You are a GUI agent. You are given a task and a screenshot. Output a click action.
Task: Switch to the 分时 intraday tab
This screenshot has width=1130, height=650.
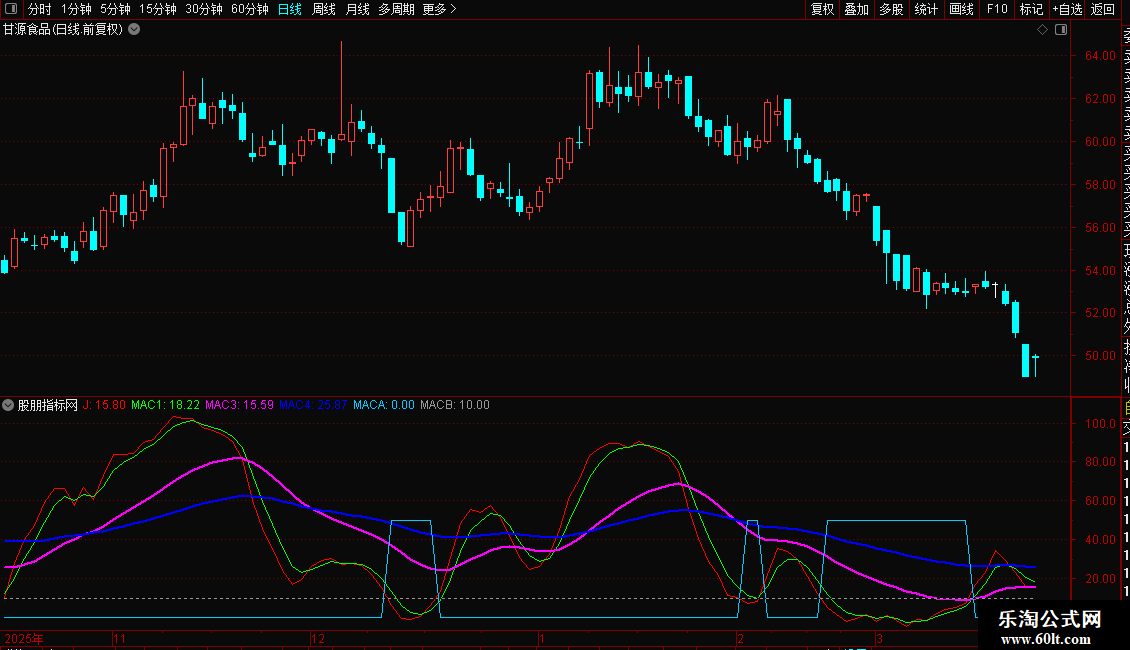(40, 9)
